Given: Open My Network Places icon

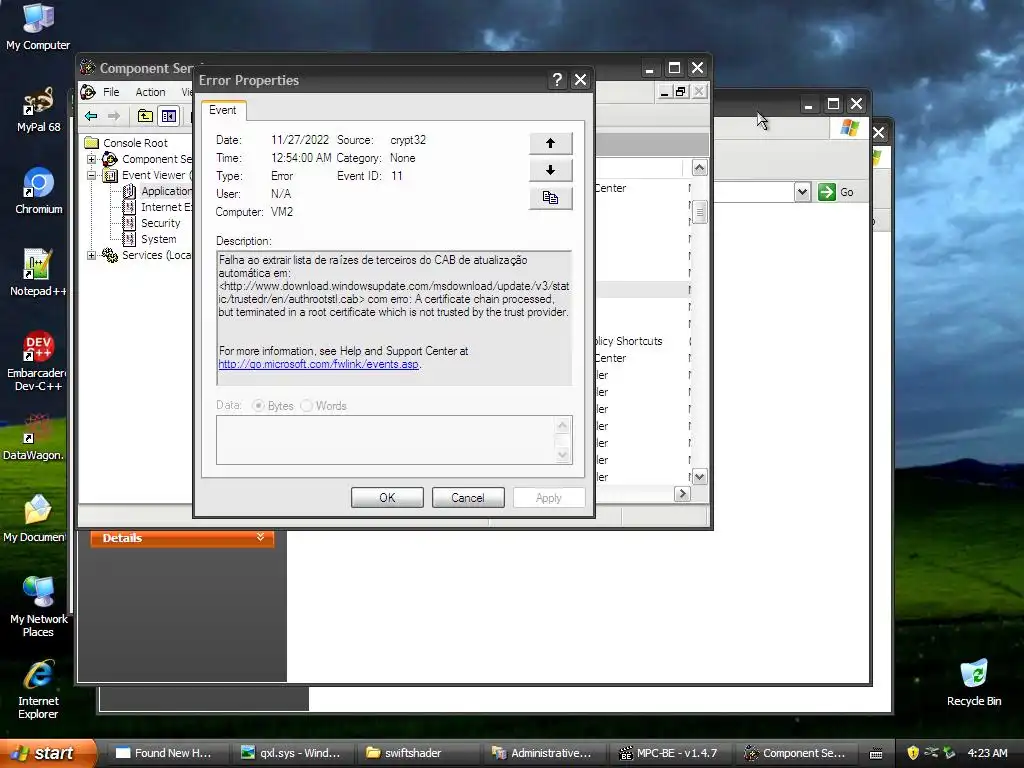Looking at the screenshot, I should [x=38, y=607].
